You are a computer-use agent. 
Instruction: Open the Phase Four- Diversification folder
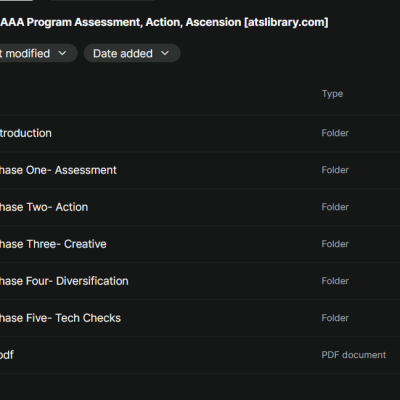[x=200, y=281]
